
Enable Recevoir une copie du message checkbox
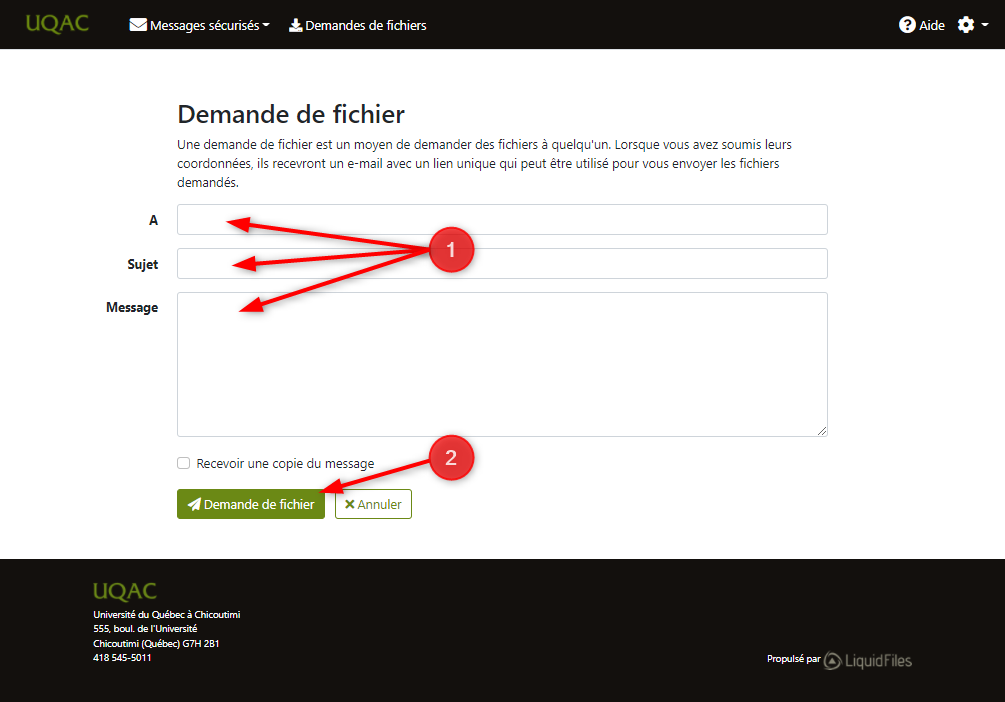tap(183, 463)
